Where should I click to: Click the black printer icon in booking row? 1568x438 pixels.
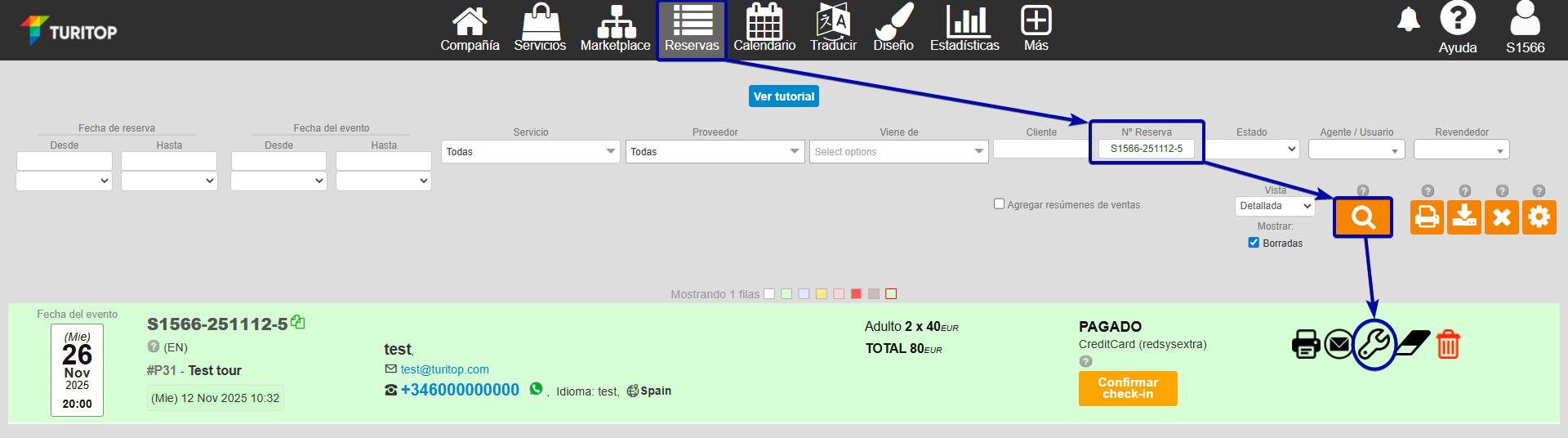click(x=1306, y=344)
